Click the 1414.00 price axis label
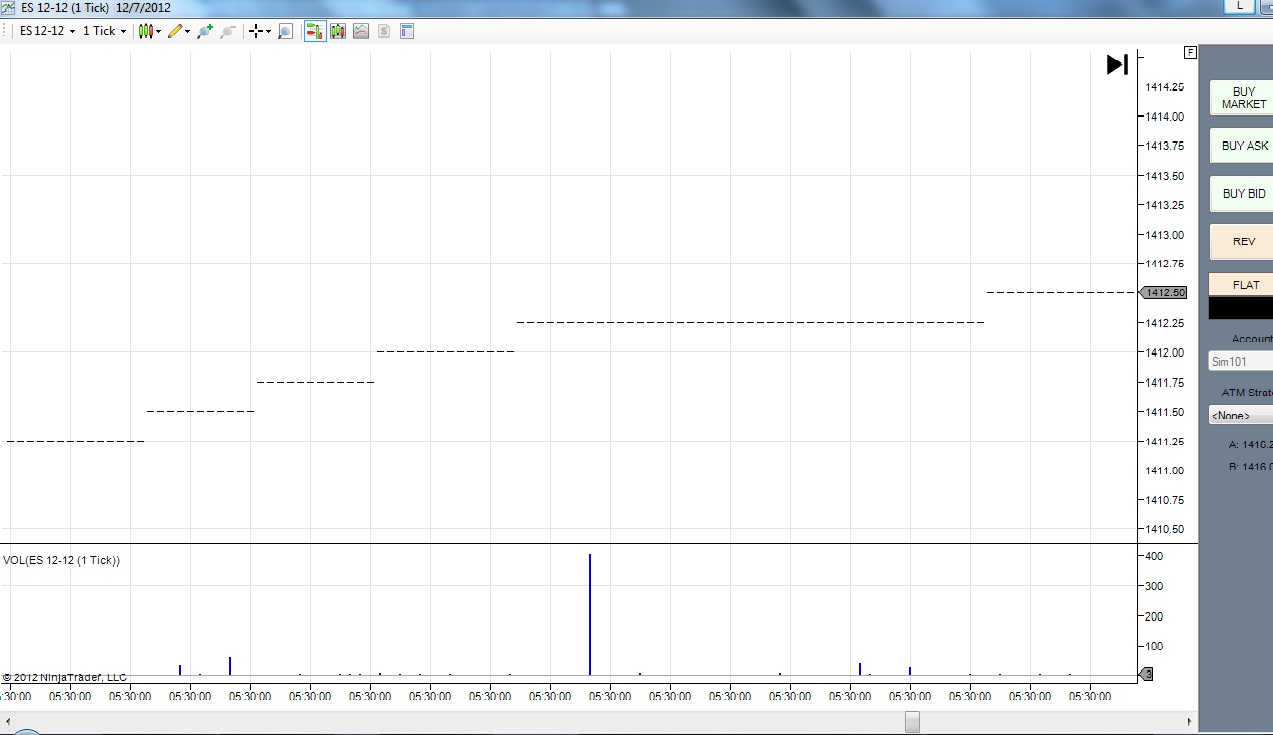This screenshot has width=1273, height=735. [x=1164, y=116]
